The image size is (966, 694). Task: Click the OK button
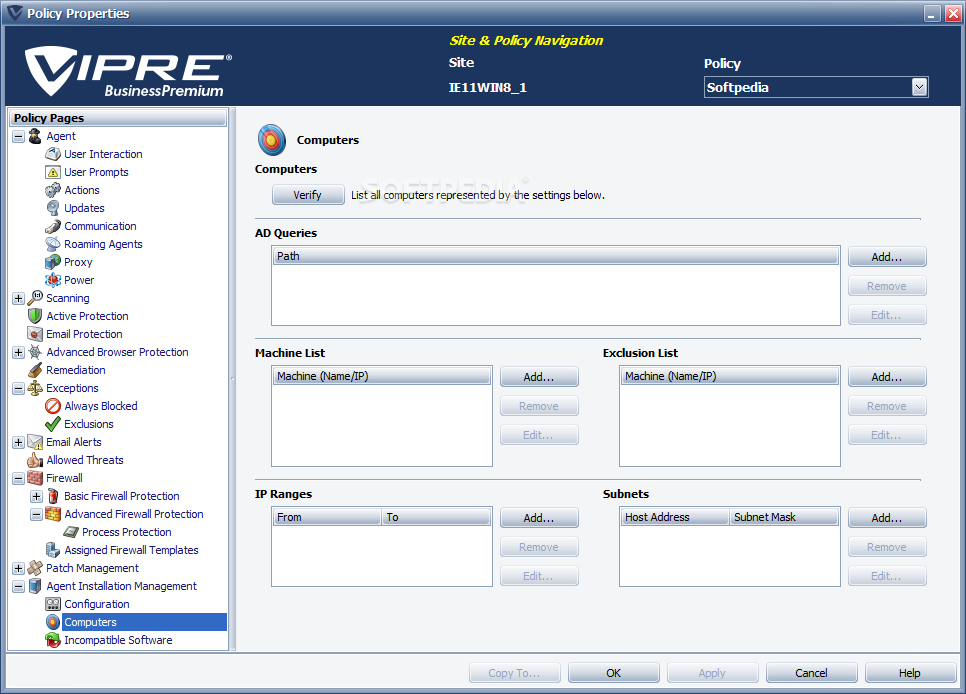pos(614,673)
